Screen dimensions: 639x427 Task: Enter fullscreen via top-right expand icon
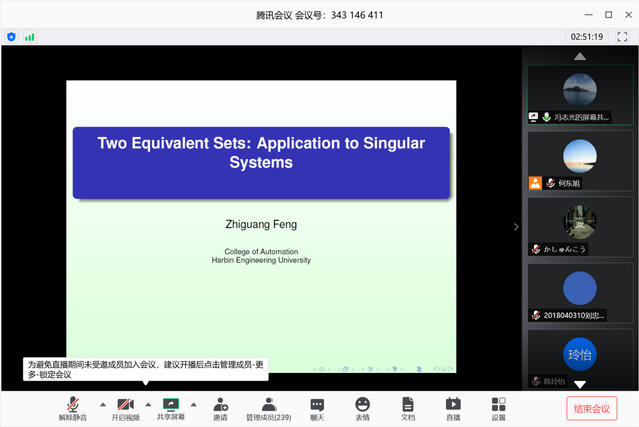(621, 36)
